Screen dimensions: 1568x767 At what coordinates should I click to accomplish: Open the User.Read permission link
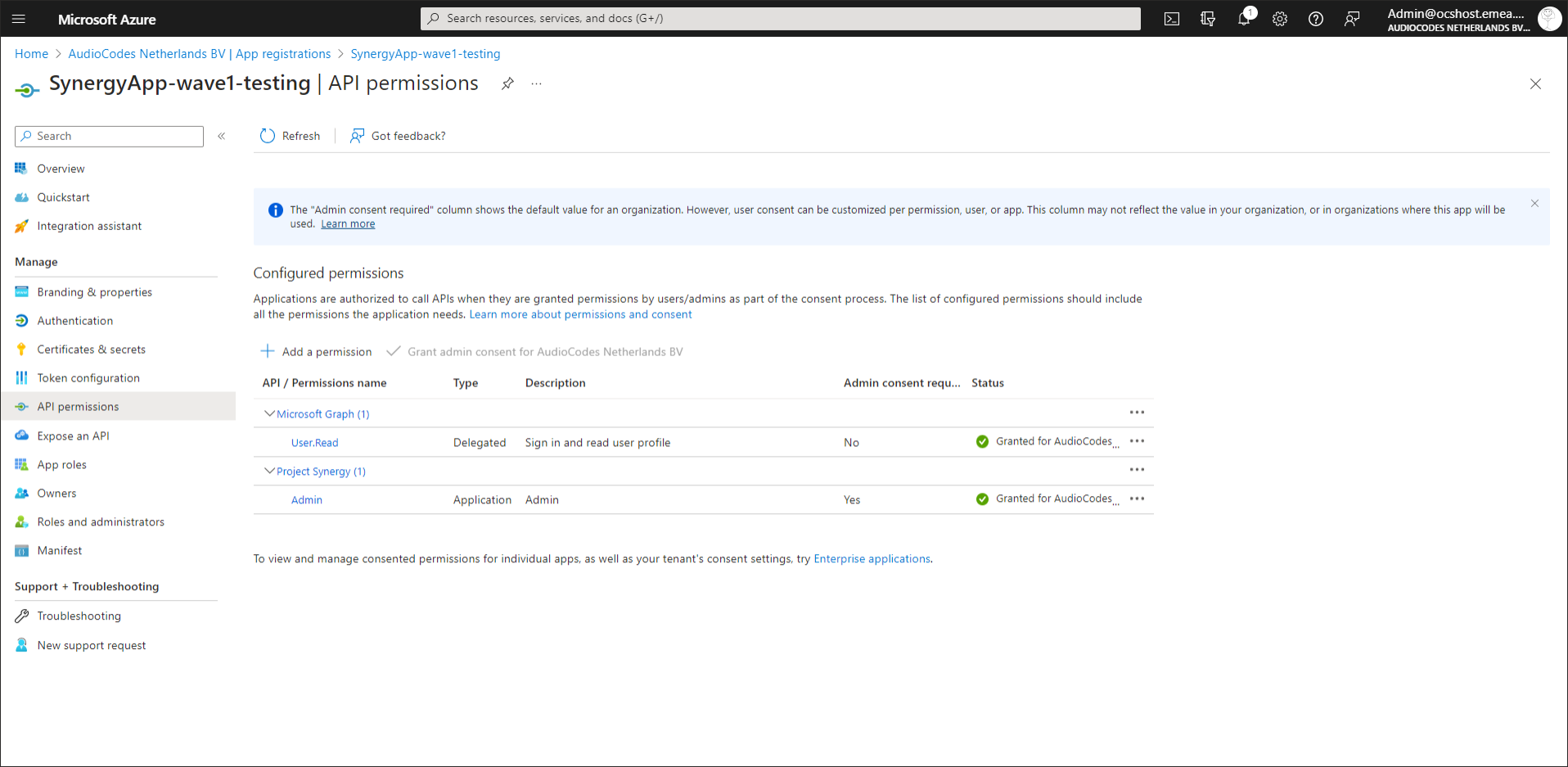[314, 443]
